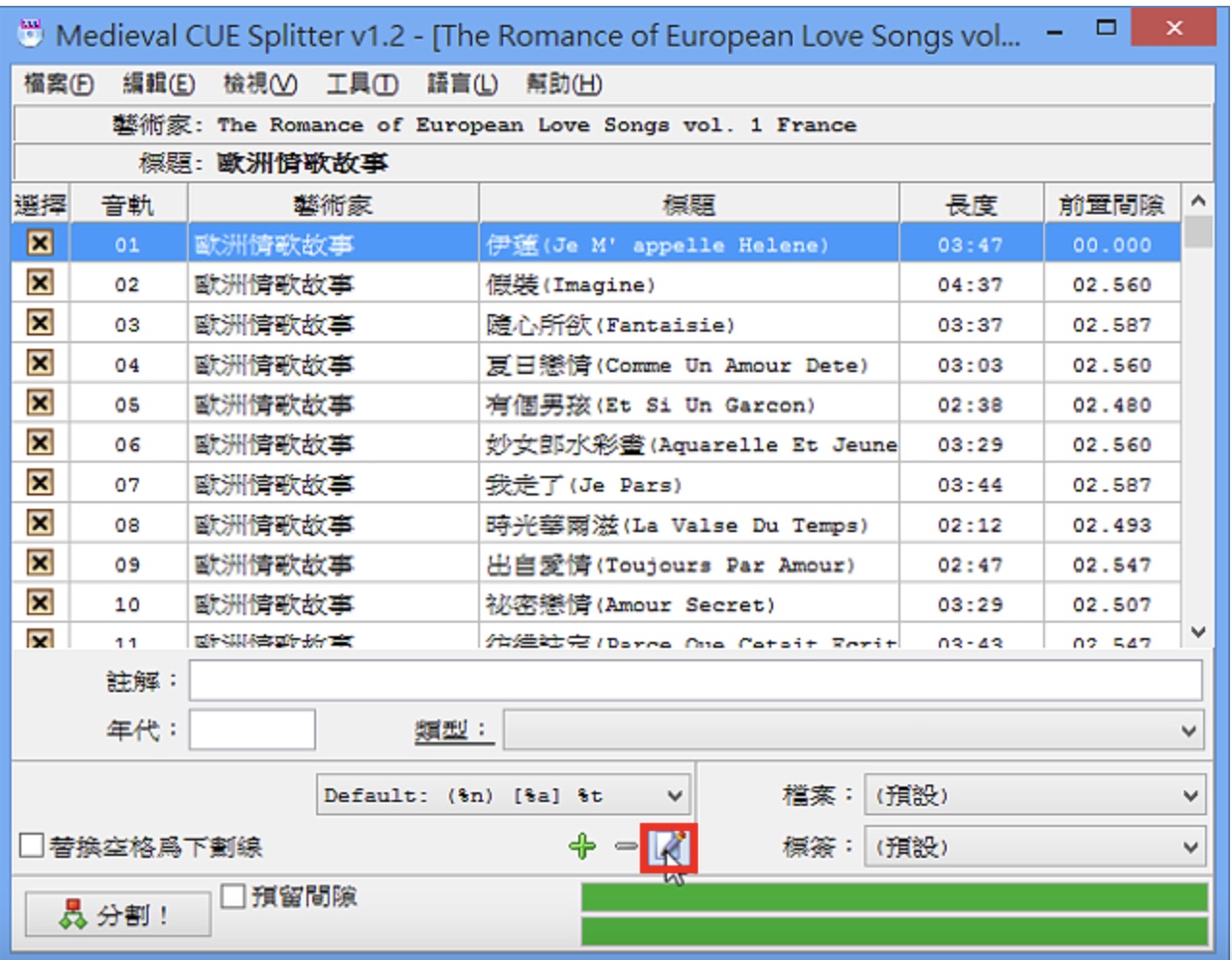The width and height of the screenshot is (1232, 960).
Task: Enable 替換空格為下劃線 checkbox
Action: tap(32, 846)
